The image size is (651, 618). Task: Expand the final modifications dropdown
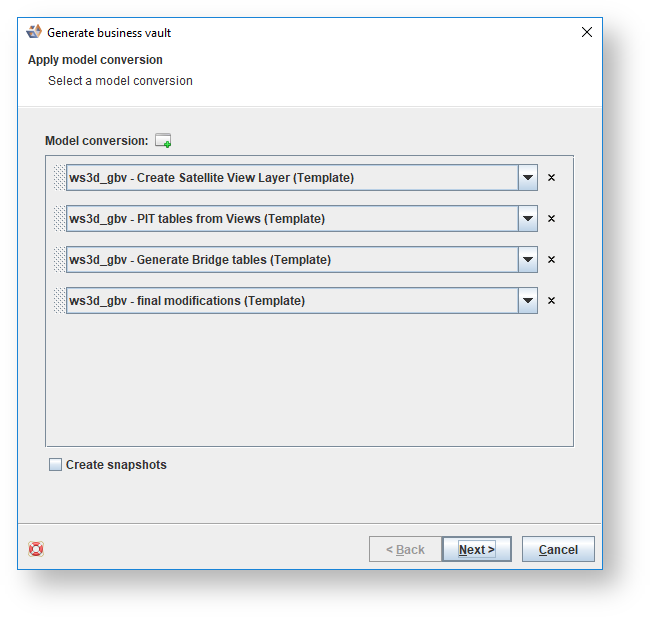[527, 301]
